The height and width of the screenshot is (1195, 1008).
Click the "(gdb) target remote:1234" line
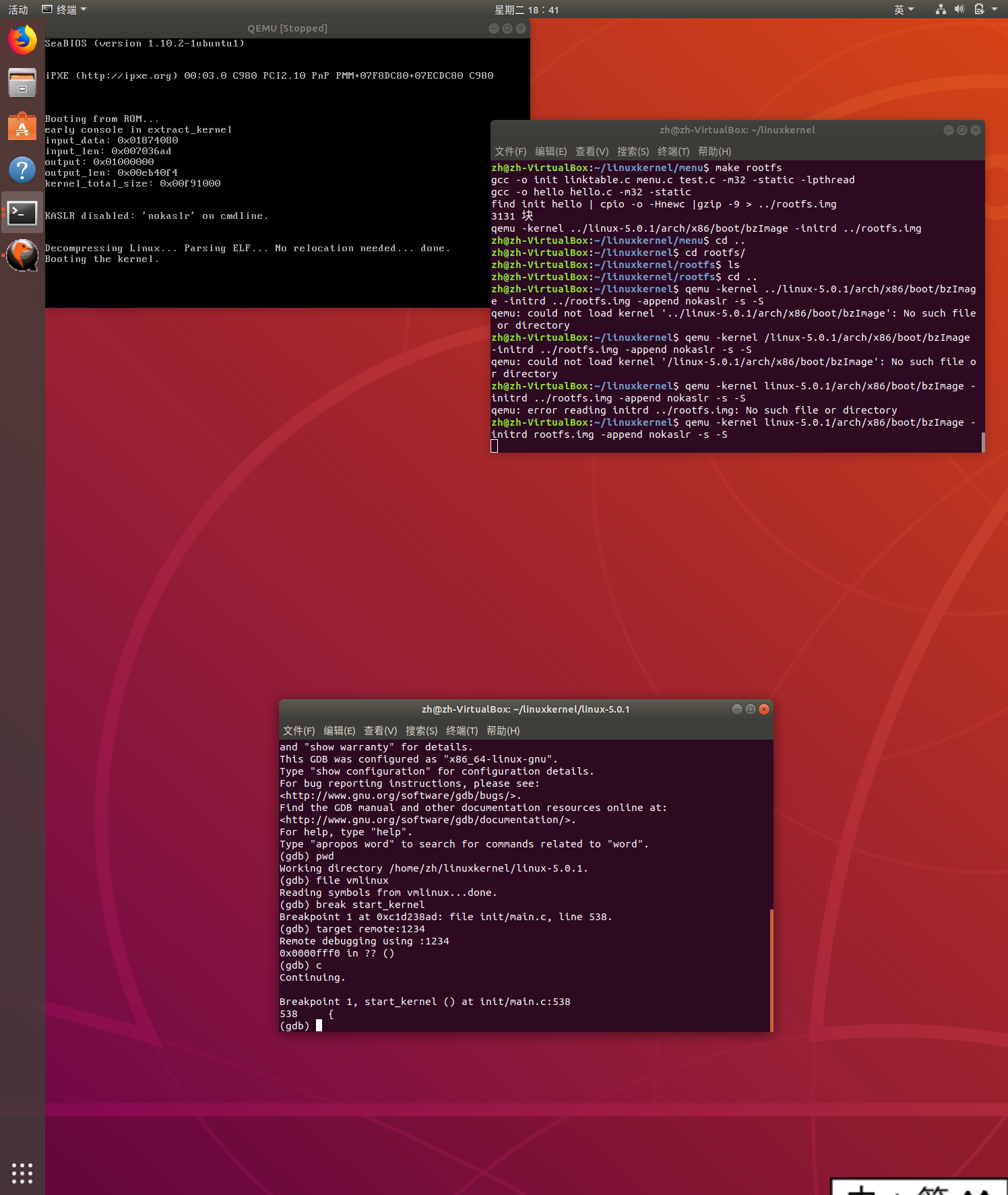tap(352, 929)
